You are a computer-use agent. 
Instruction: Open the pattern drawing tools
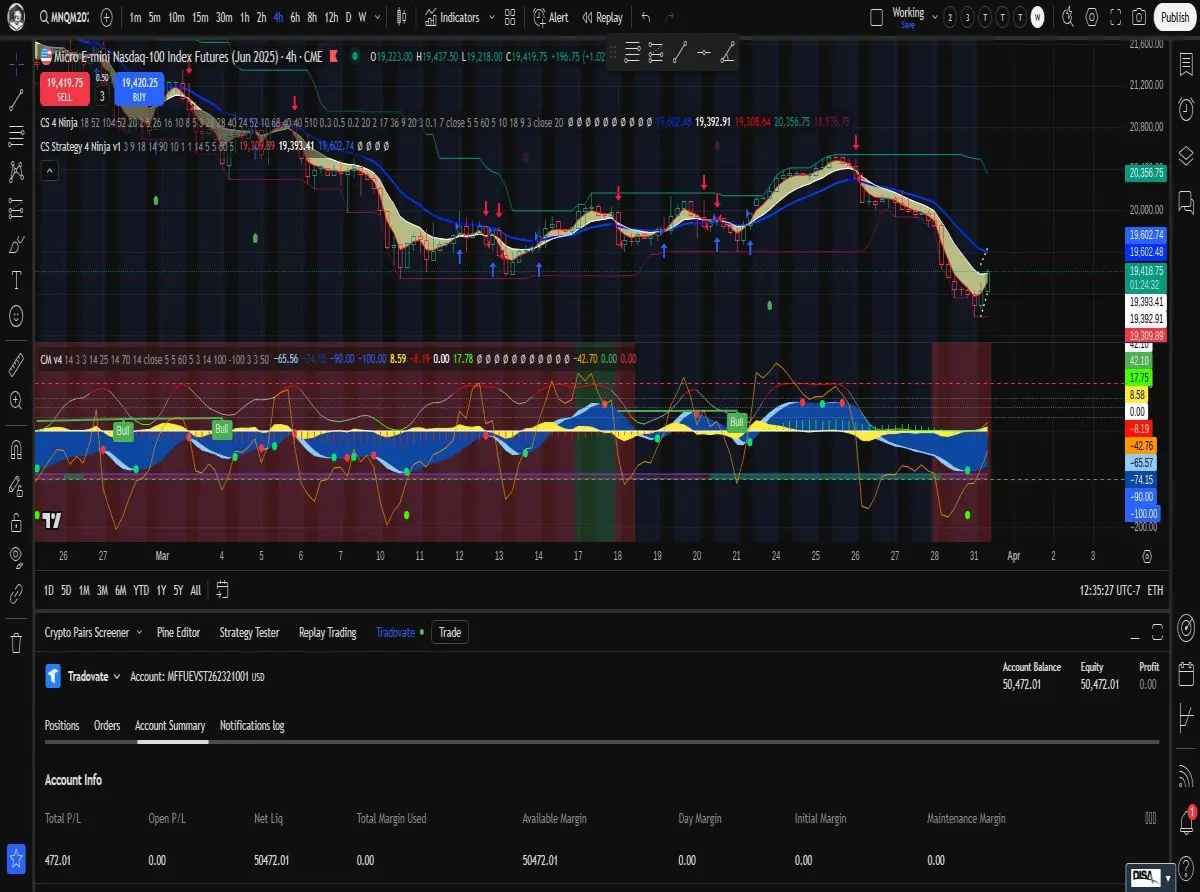[16, 172]
